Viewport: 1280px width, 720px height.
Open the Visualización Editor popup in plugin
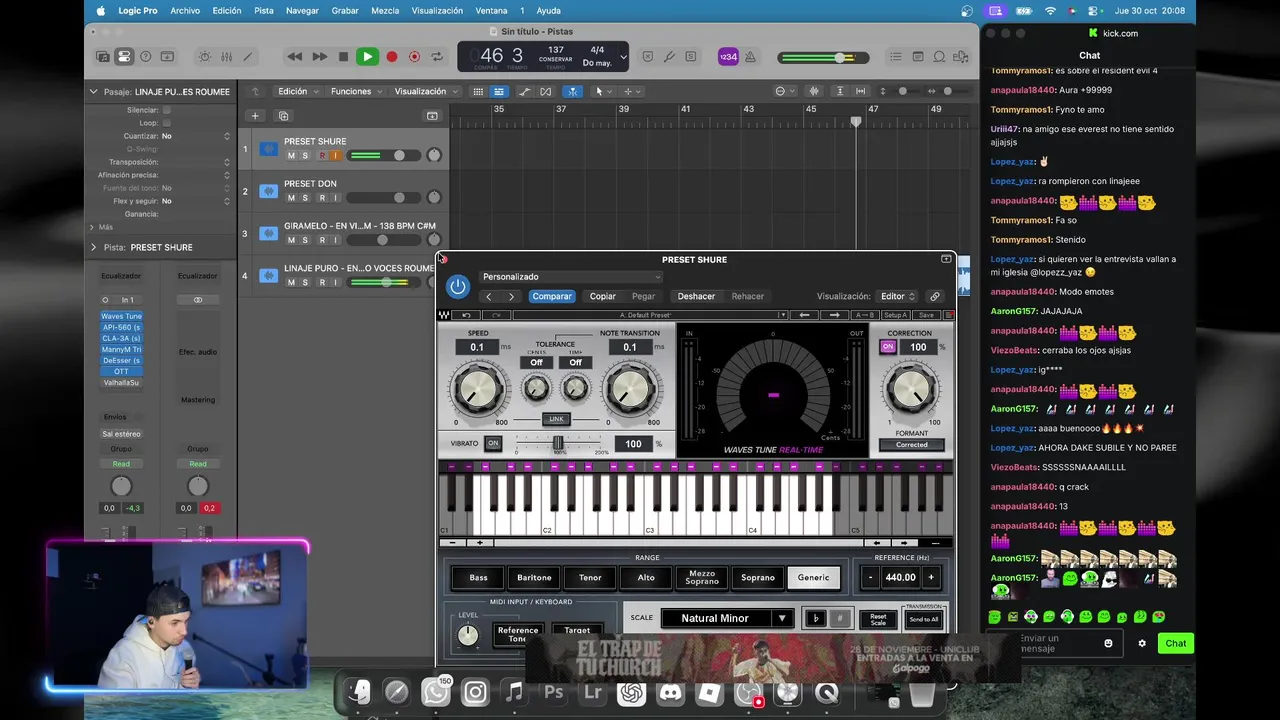click(897, 296)
